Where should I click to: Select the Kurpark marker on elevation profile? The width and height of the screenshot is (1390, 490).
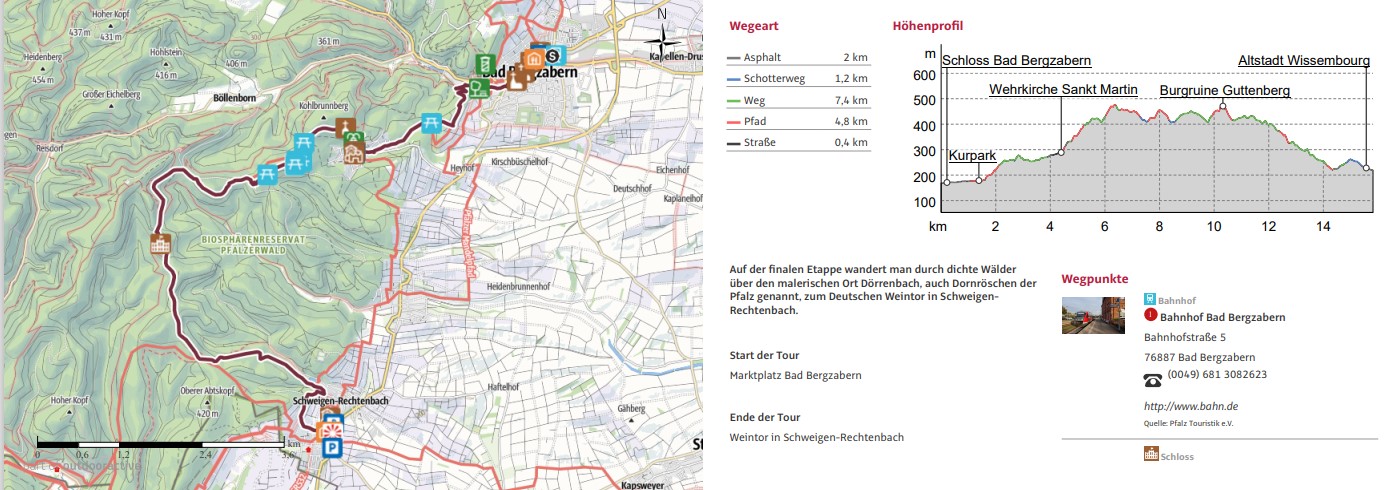979,180
